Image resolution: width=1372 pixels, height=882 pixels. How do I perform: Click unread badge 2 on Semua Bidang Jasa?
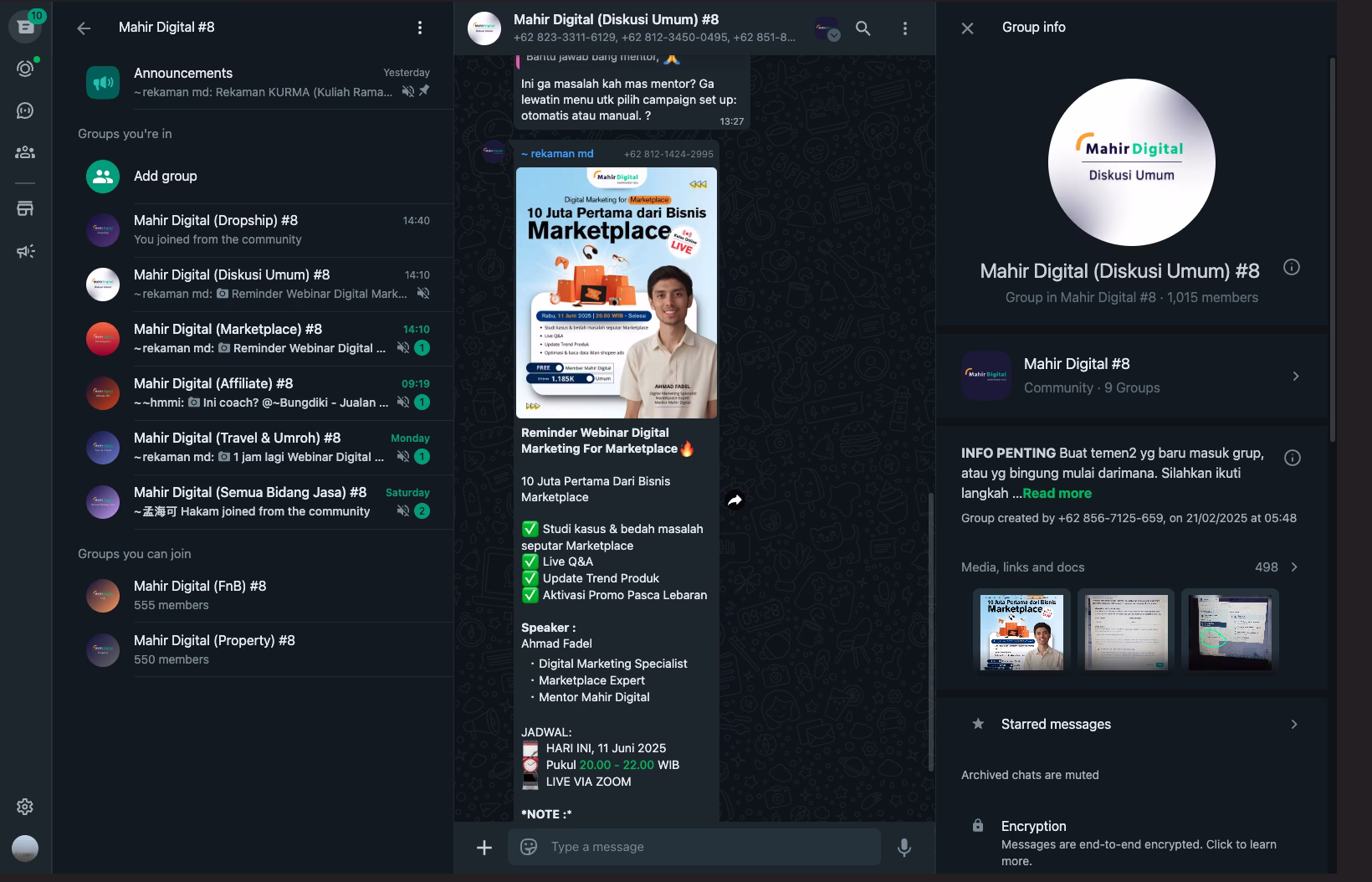coord(422,510)
